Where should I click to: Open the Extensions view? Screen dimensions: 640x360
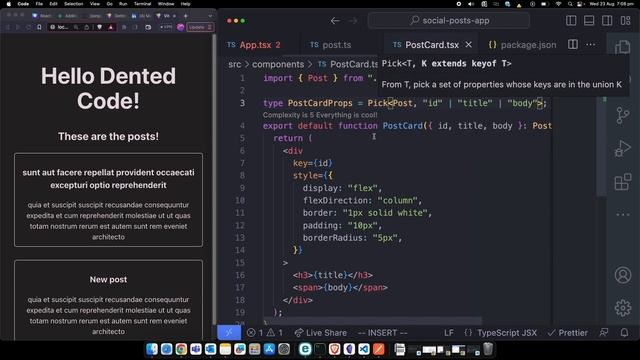[x=622, y=182]
